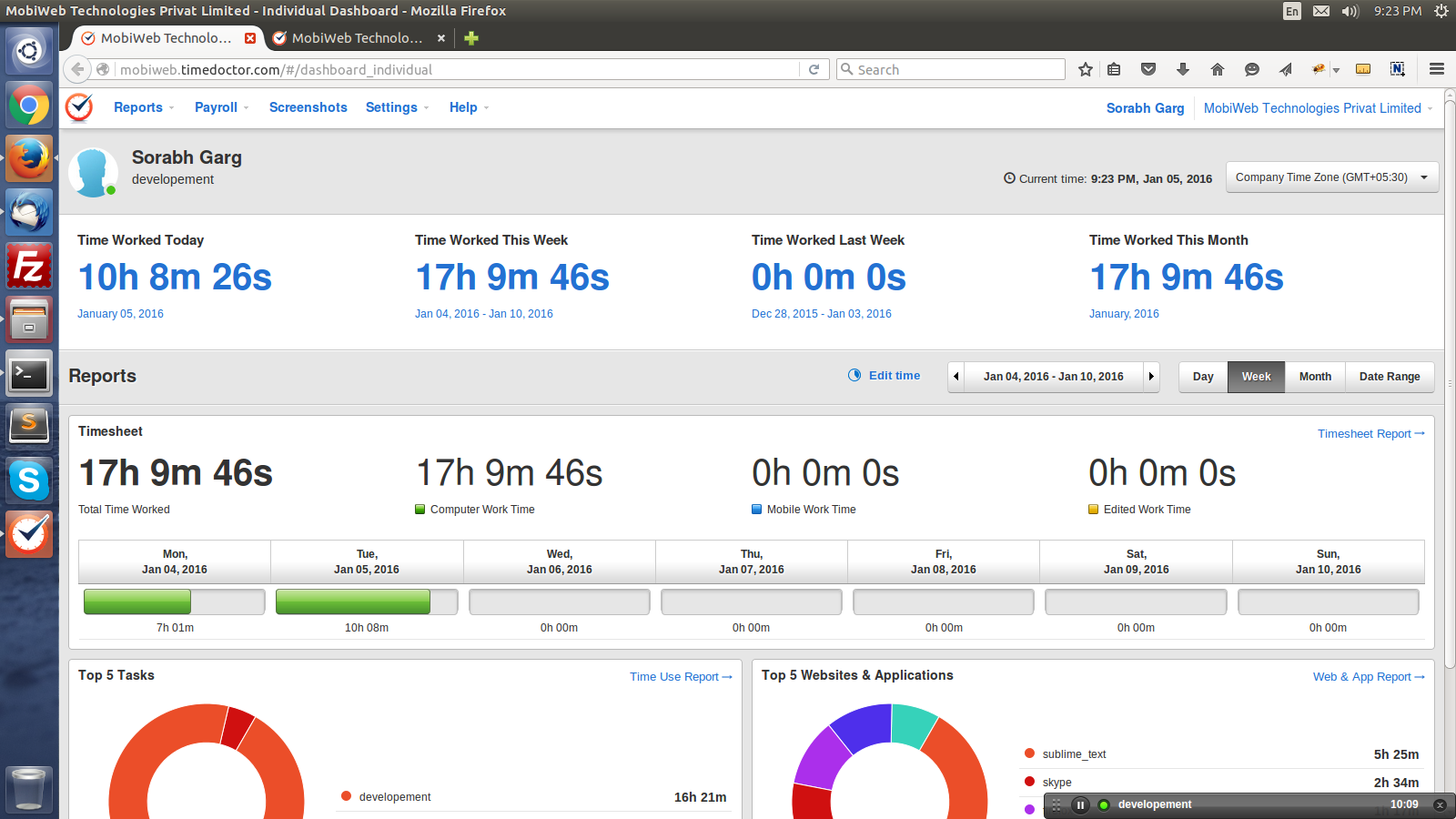Viewport: 1456px width, 819px height.
Task: Go back with the browser back arrow
Action: tap(78, 69)
